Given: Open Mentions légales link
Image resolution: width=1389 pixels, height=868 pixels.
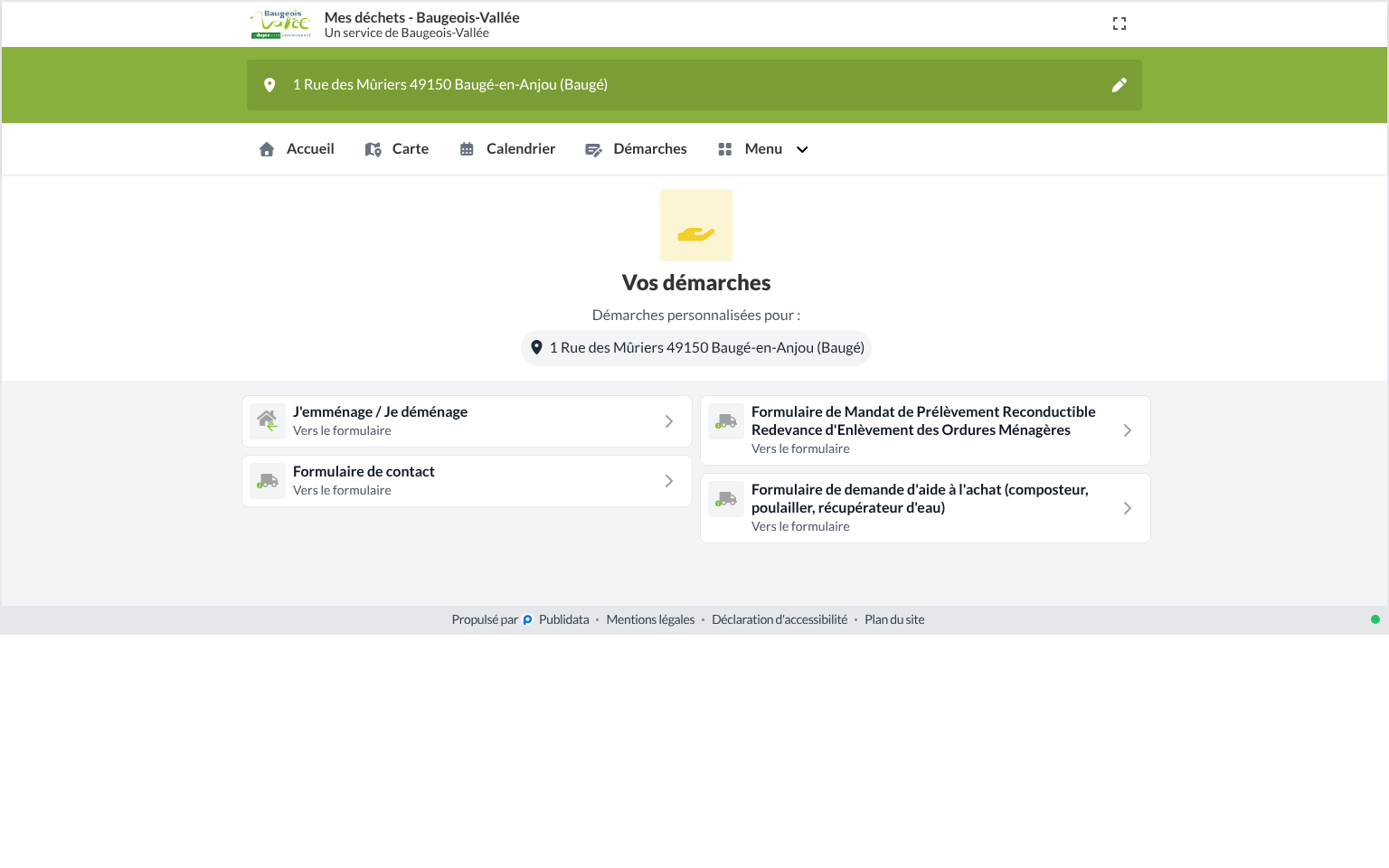Looking at the screenshot, I should tap(650, 619).
